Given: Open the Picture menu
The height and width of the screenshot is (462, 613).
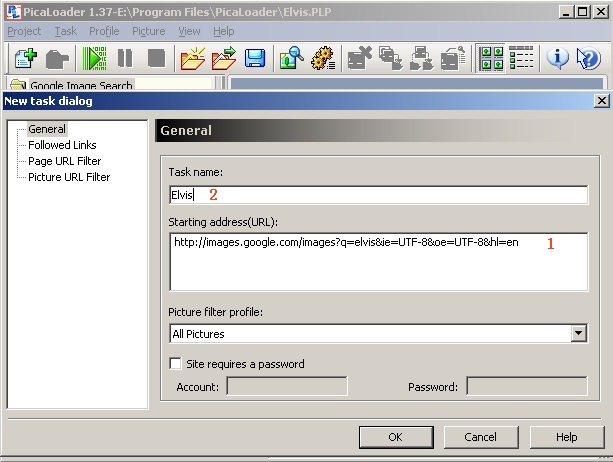Looking at the screenshot, I should pyautogui.click(x=148, y=31).
